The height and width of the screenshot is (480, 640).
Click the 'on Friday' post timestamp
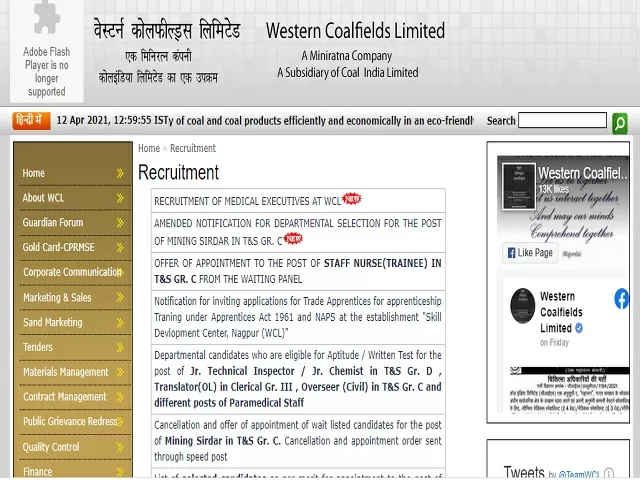(x=554, y=342)
